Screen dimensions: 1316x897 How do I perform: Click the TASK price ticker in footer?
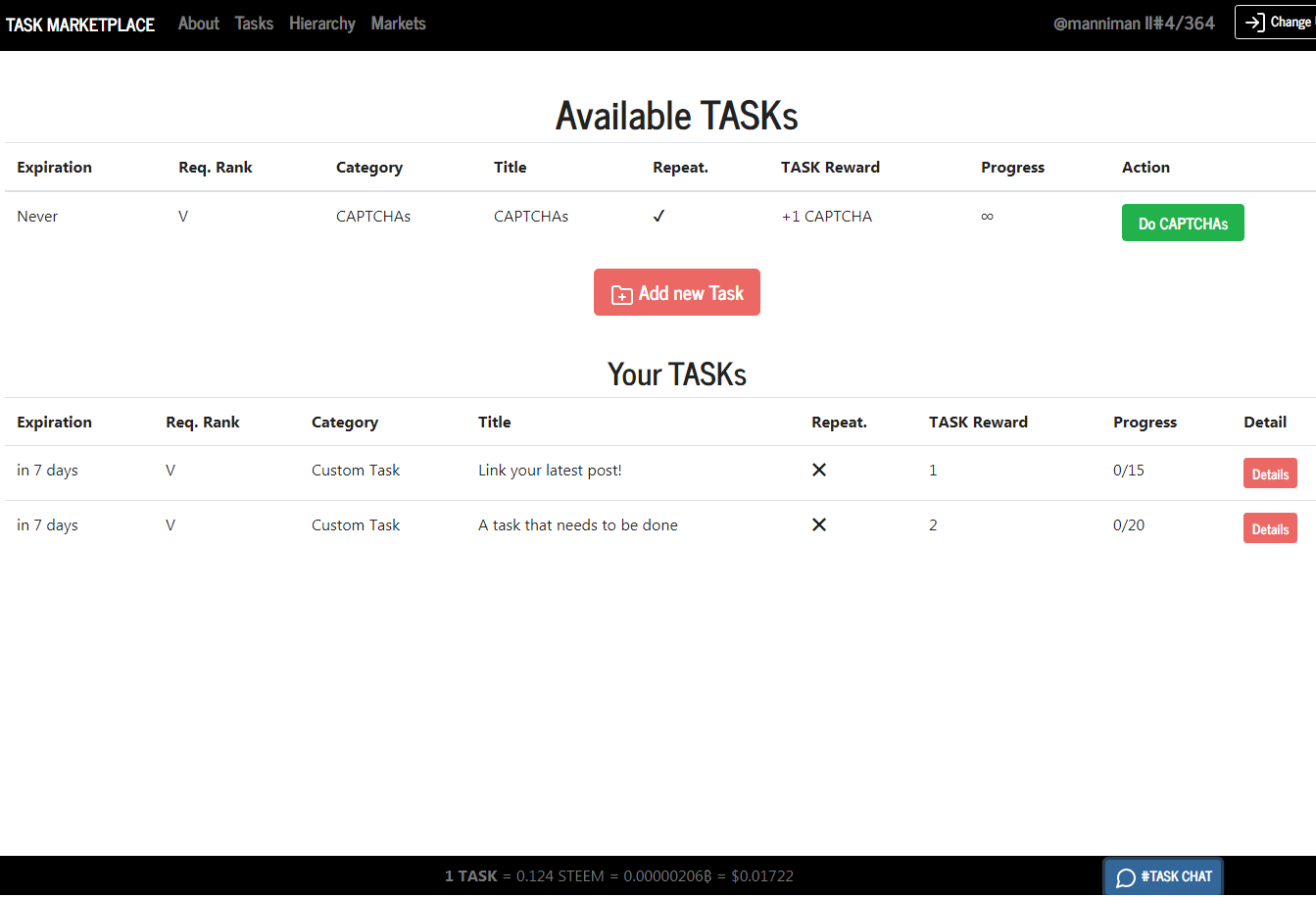pyautogui.click(x=618, y=876)
